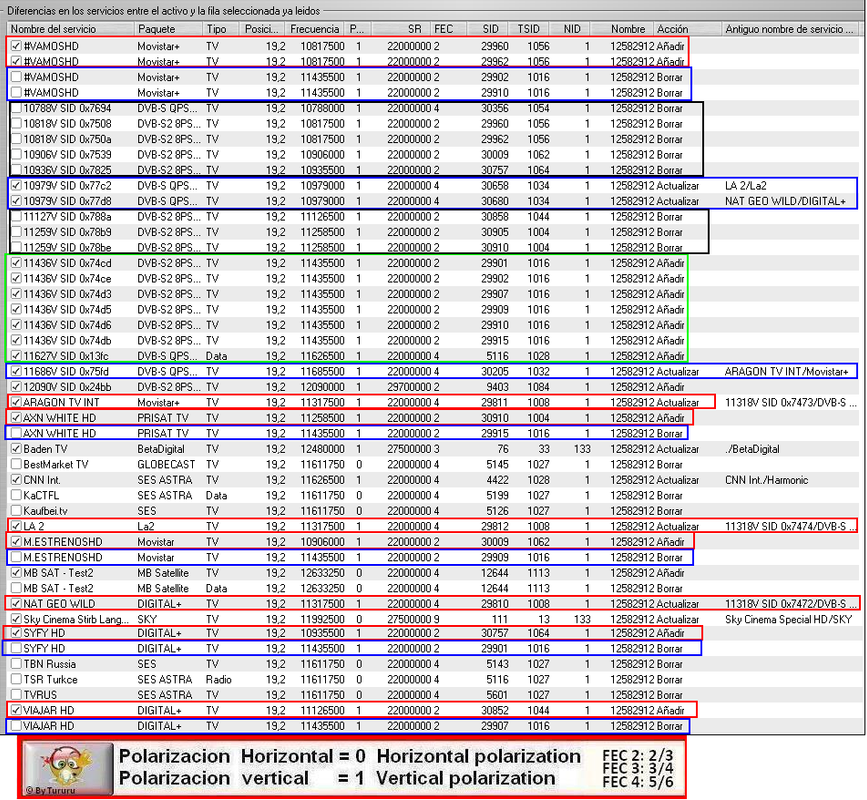Sort by the Acción column header
The height and width of the screenshot is (800, 867).
(687, 29)
